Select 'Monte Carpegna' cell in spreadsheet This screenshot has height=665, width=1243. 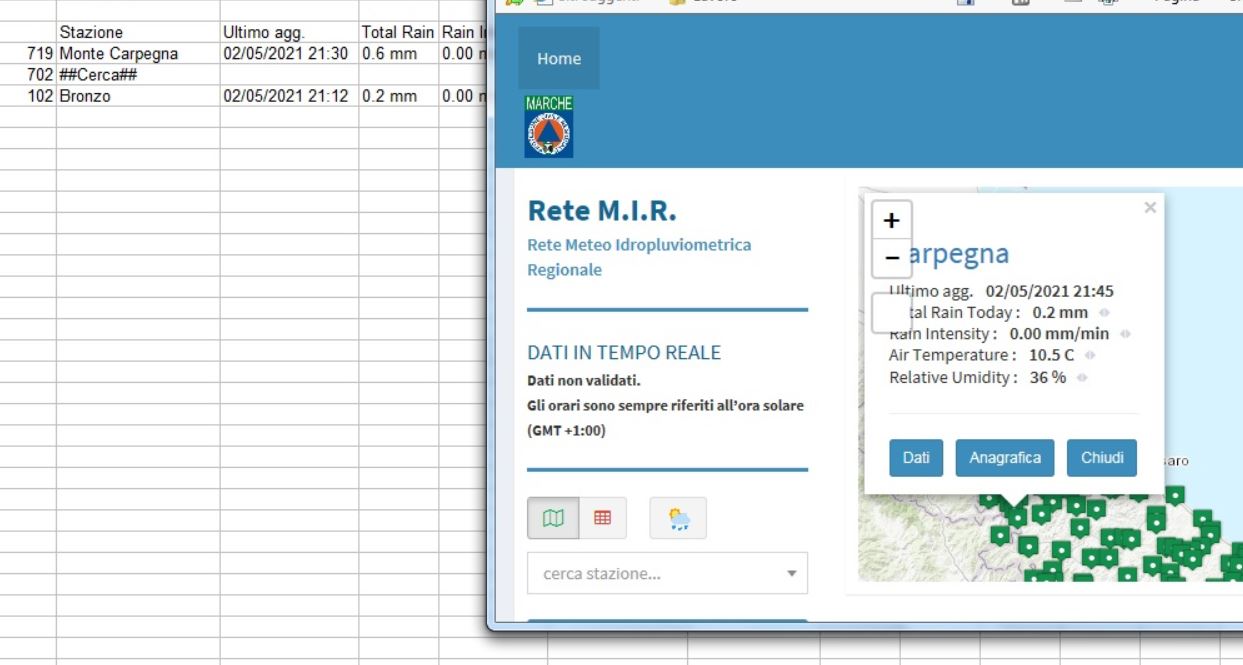point(138,53)
